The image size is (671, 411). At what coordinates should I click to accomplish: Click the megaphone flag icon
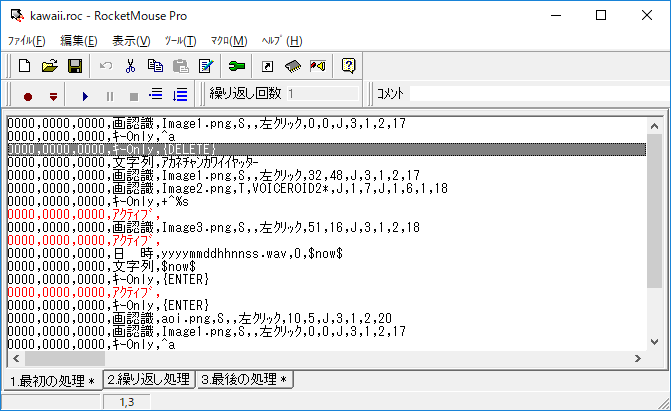(x=318, y=66)
